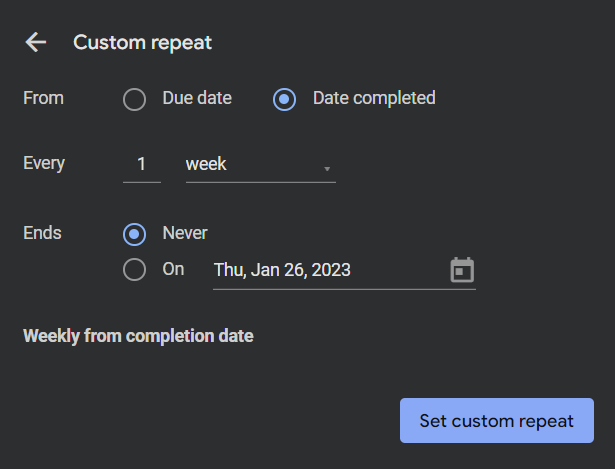Click the Never label text
The image size is (615, 469).
[x=185, y=233]
